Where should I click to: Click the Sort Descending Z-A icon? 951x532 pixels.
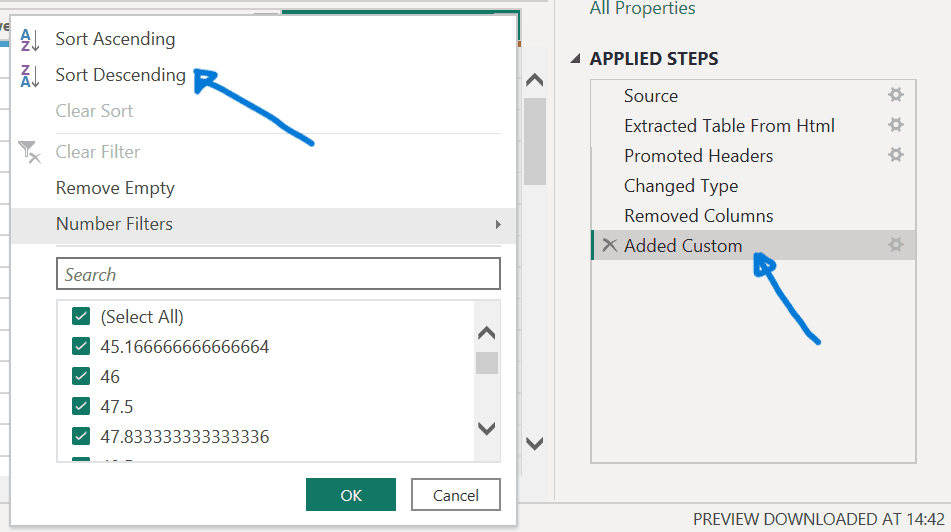click(30, 76)
